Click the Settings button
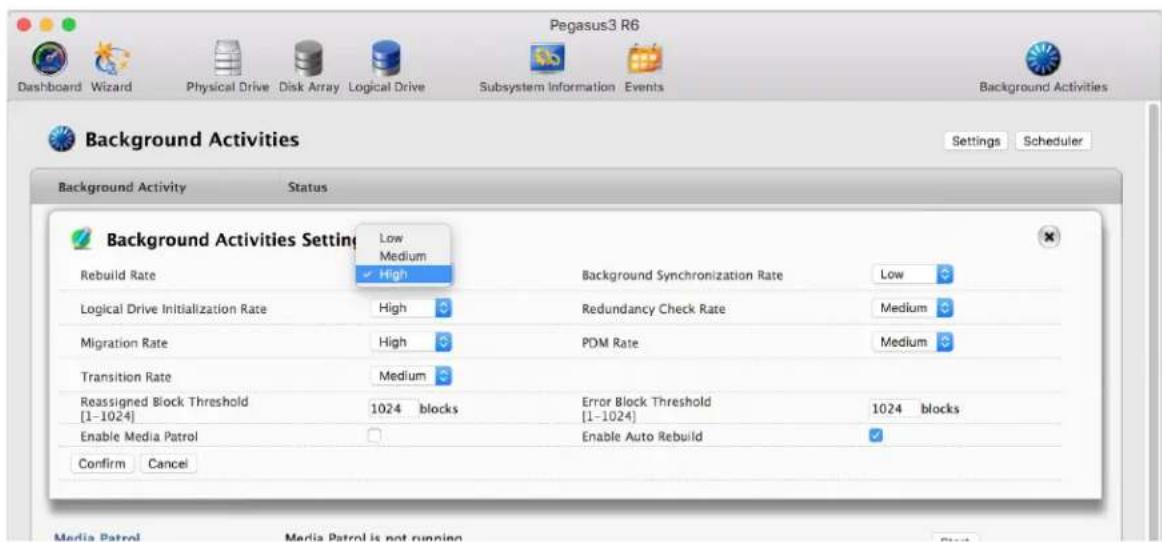 975,141
